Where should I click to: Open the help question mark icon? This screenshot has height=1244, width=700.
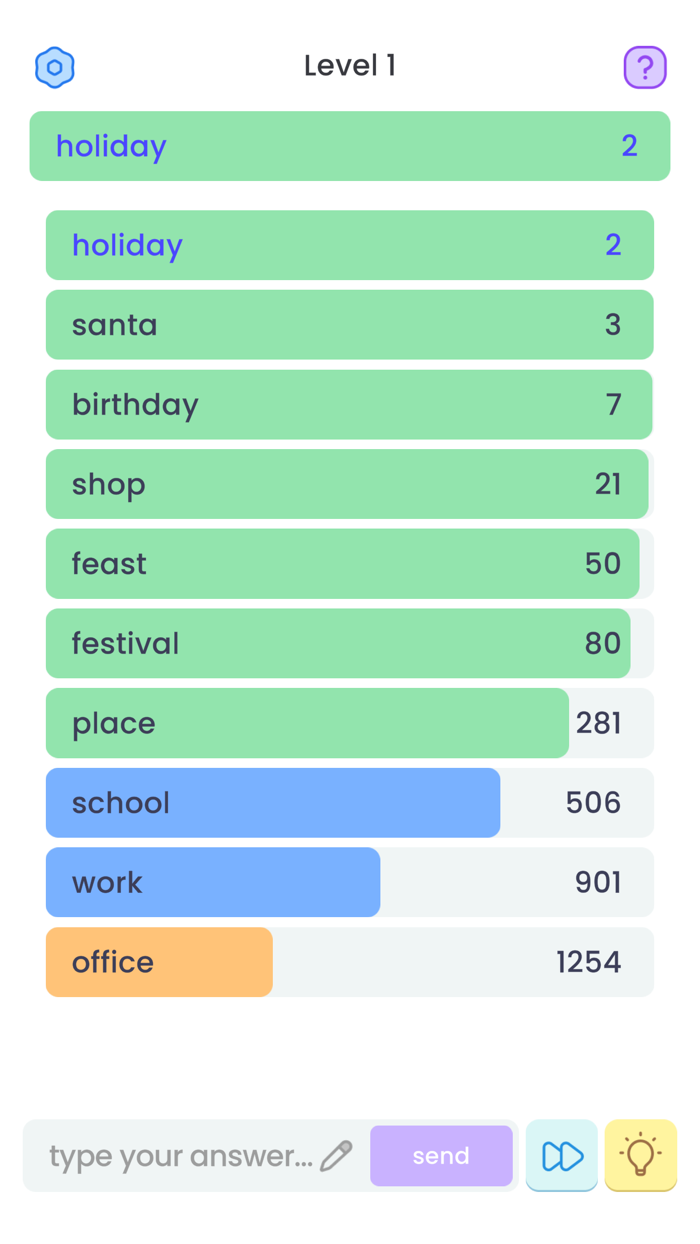(x=645, y=66)
